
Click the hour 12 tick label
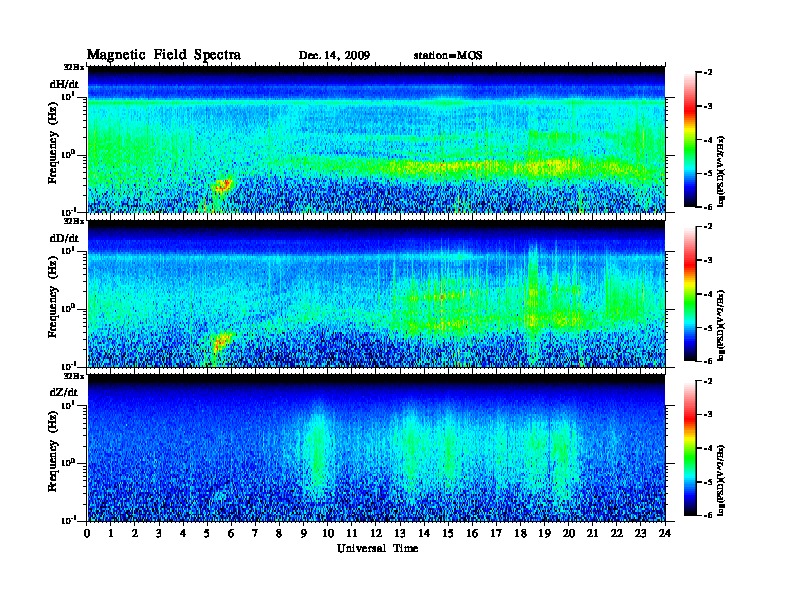(x=376, y=533)
